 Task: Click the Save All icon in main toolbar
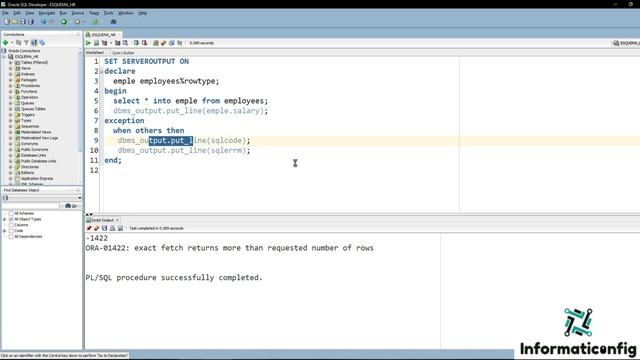point(31,22)
